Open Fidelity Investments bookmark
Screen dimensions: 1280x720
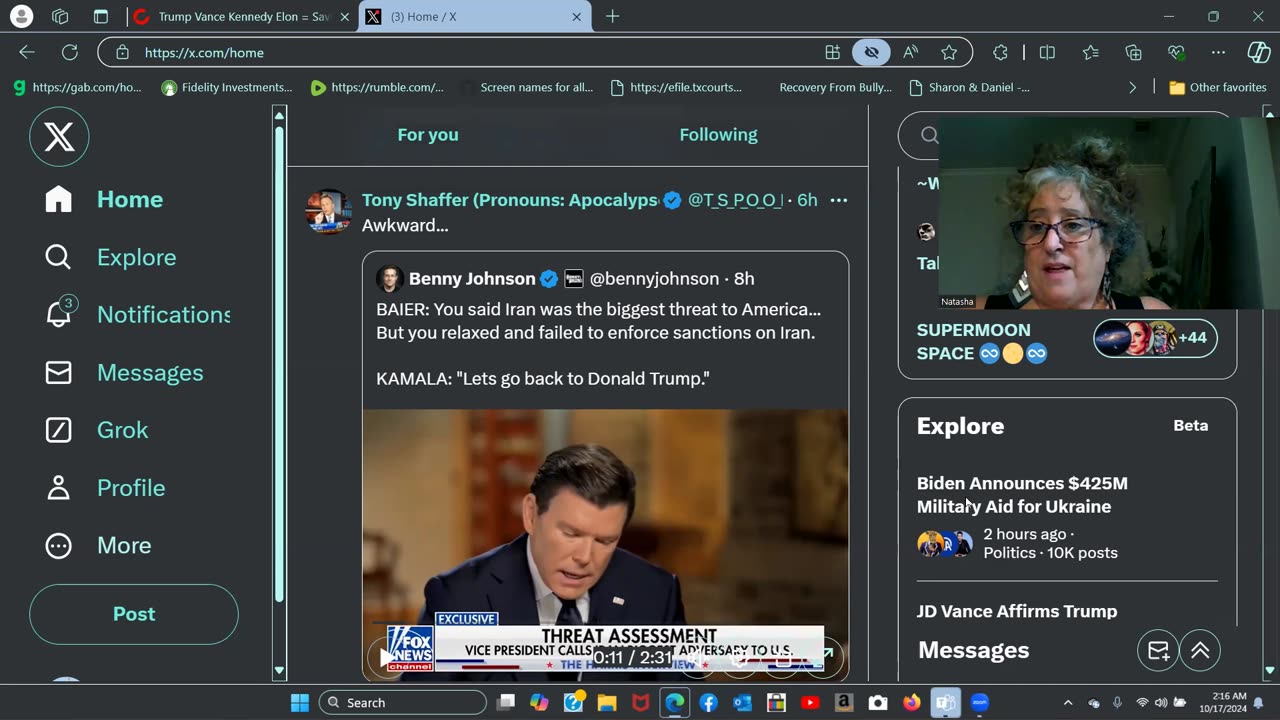point(227,87)
